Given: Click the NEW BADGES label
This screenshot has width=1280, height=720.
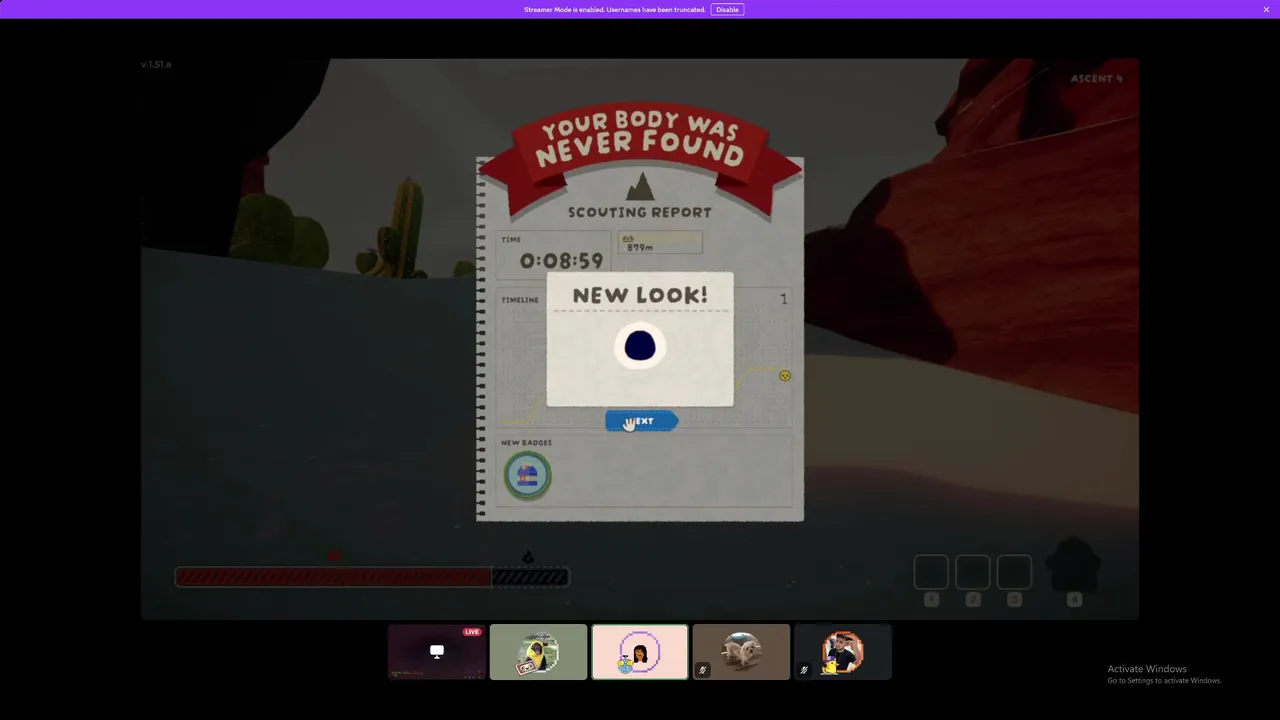Looking at the screenshot, I should click(526, 443).
